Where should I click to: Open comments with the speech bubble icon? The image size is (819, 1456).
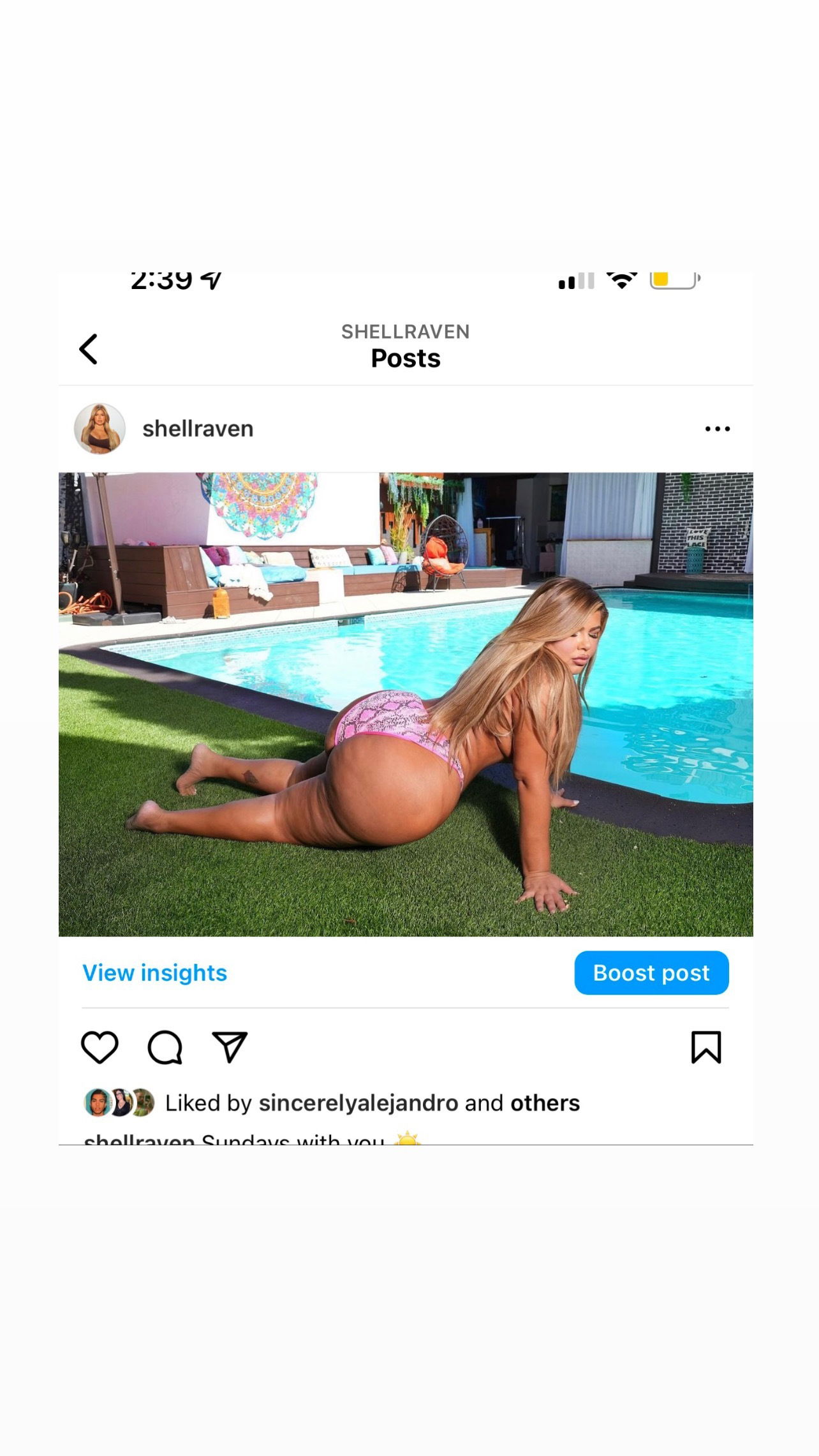click(165, 1047)
